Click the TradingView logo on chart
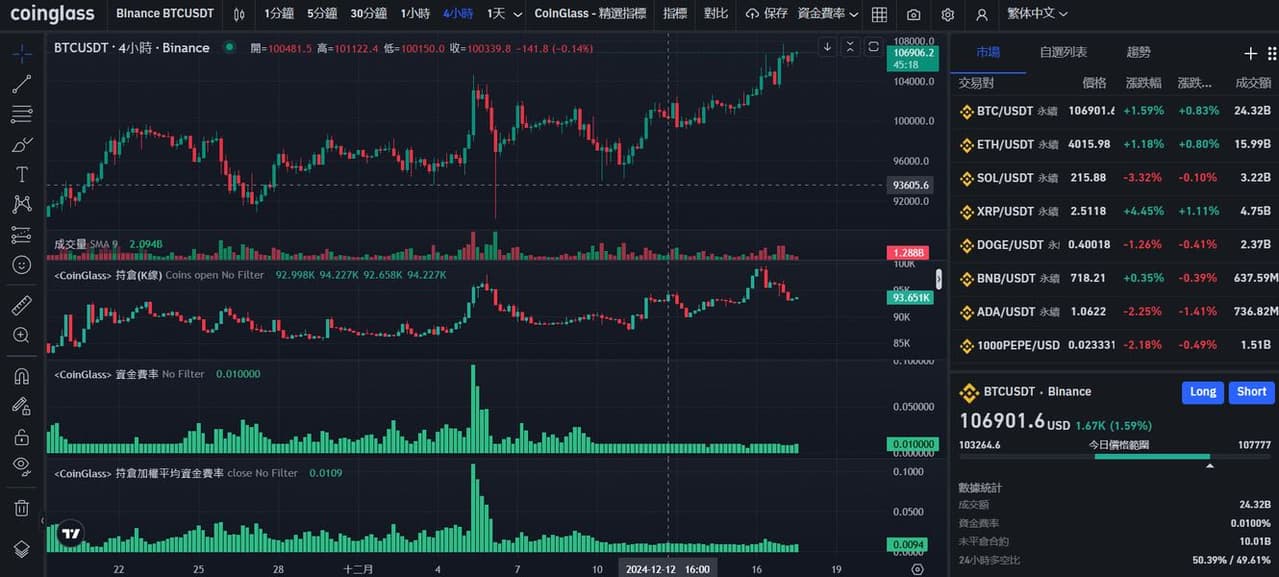Screen dimensions: 1279x577 pyautogui.click(x=70, y=533)
